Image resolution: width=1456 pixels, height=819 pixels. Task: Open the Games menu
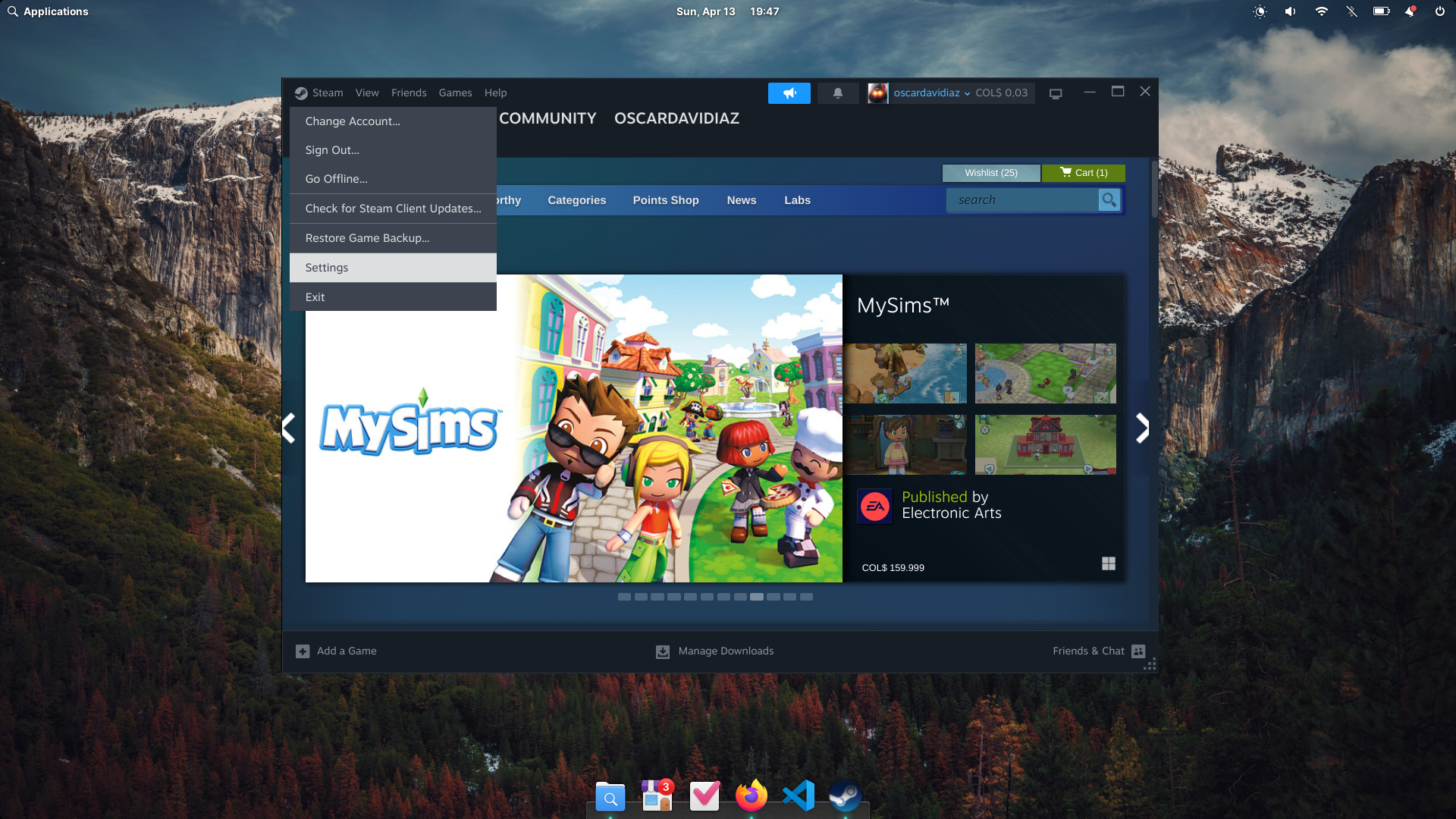tap(455, 93)
